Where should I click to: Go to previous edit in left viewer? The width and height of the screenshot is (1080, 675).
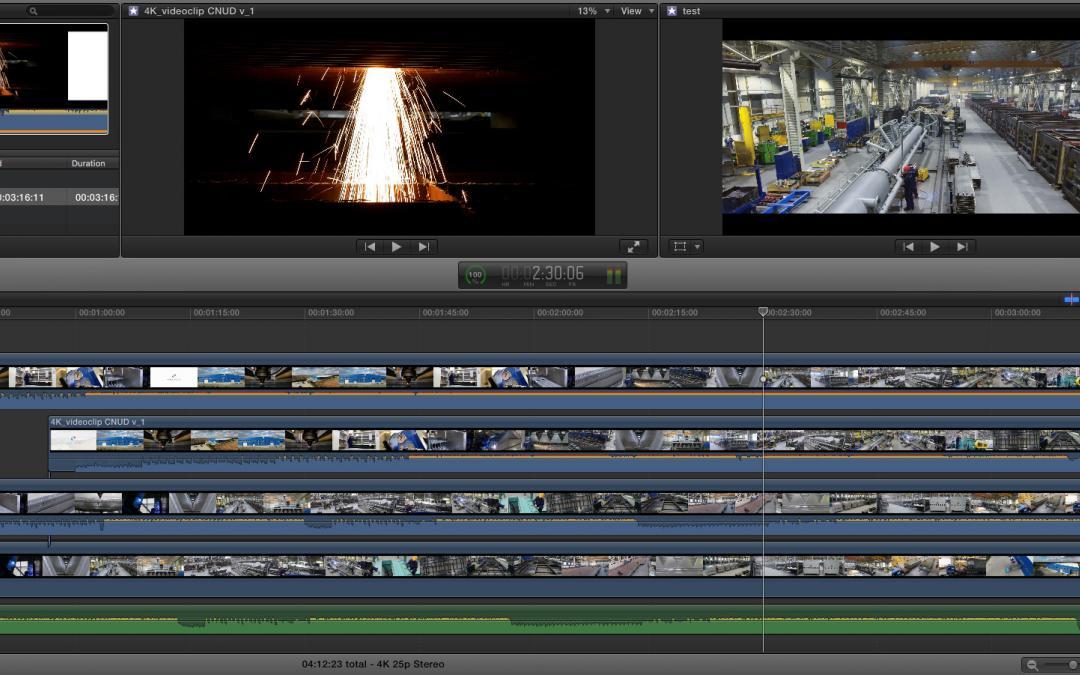pos(370,247)
